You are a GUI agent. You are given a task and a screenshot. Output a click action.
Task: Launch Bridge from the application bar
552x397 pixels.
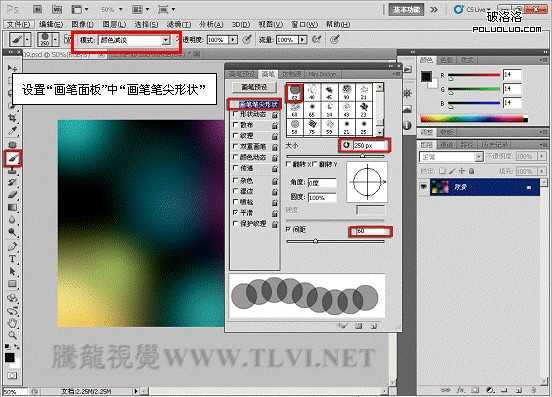pos(37,10)
